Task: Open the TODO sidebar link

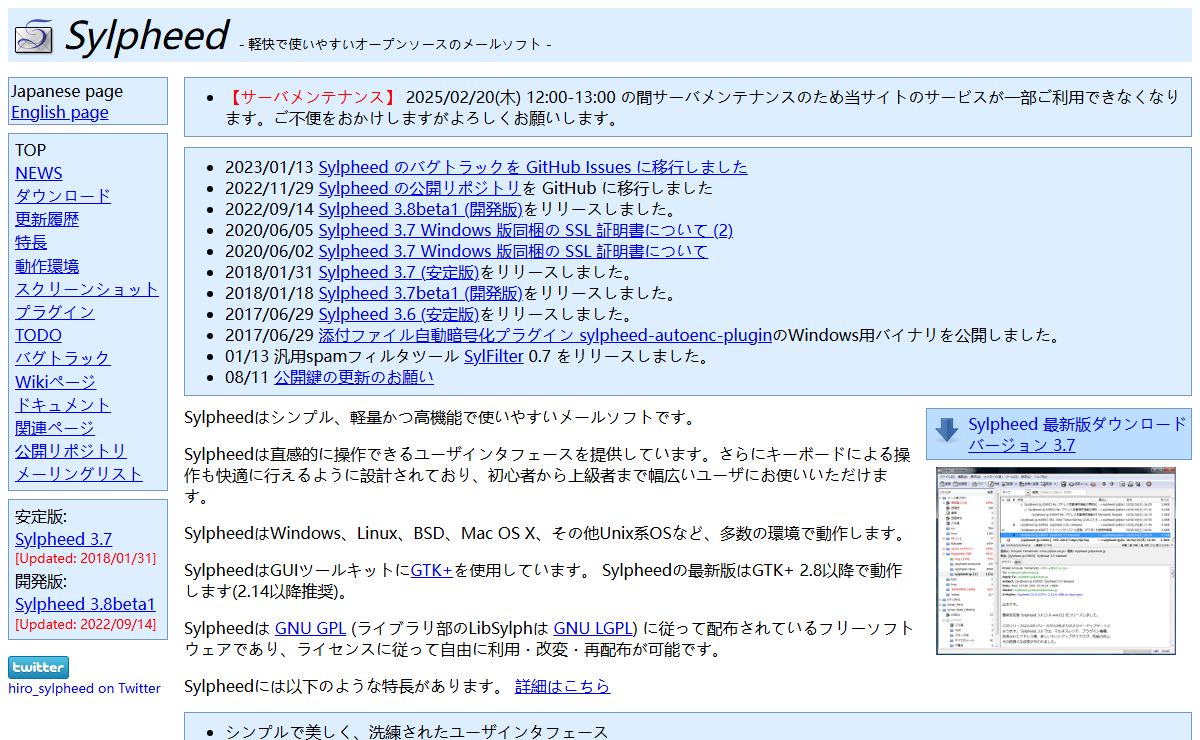Action: [38, 335]
